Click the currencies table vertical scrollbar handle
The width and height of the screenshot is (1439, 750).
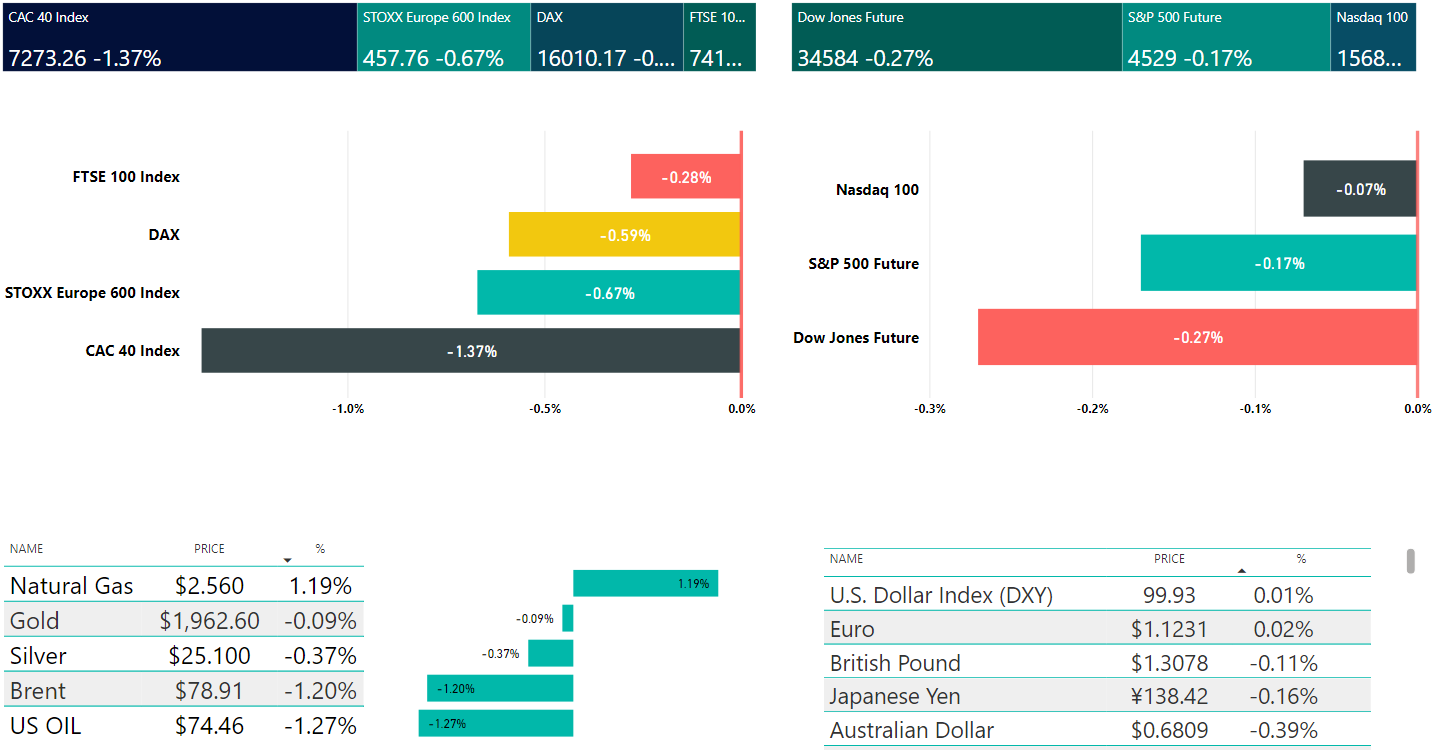pyautogui.click(x=1411, y=561)
